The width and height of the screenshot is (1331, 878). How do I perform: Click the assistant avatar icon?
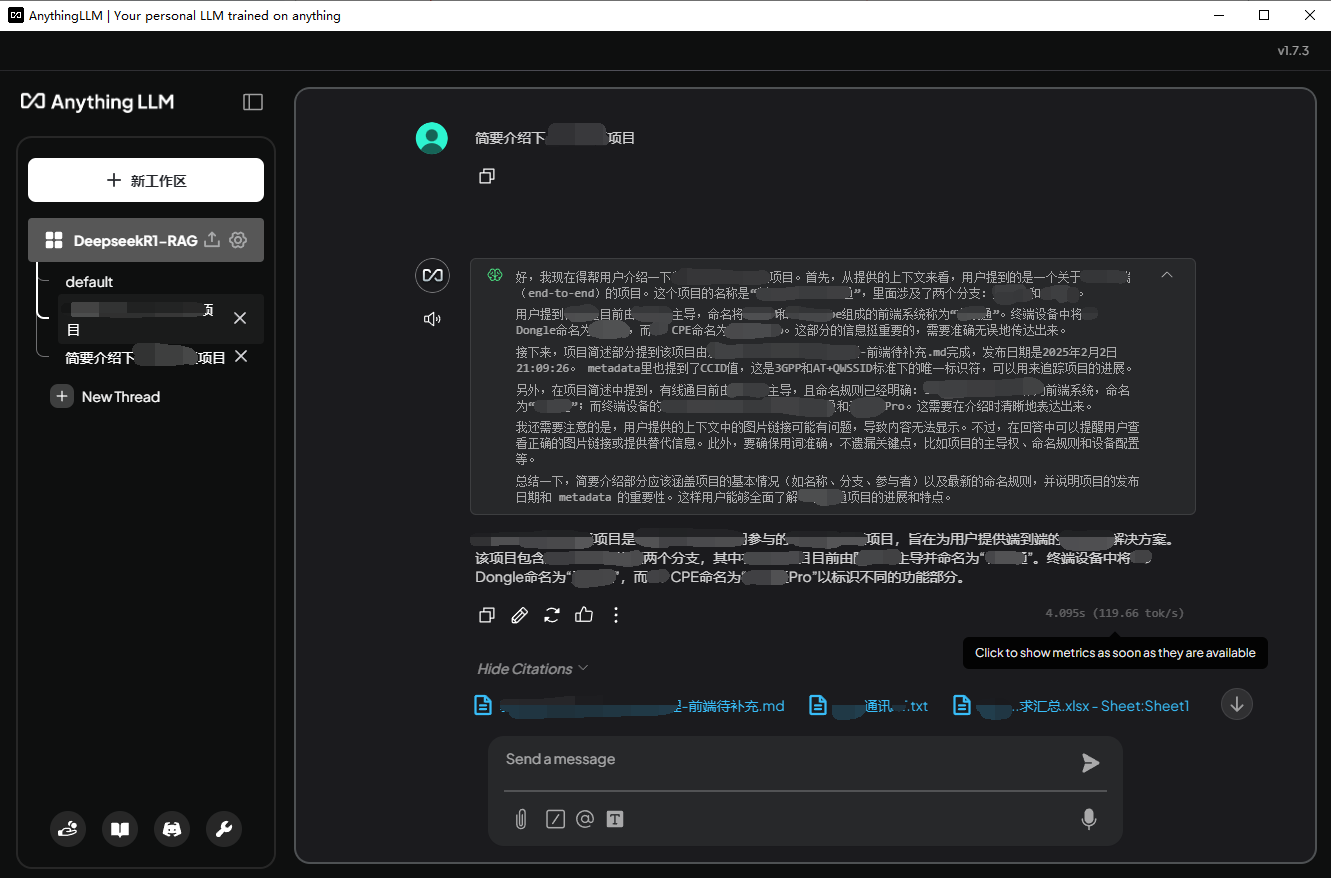click(432, 275)
